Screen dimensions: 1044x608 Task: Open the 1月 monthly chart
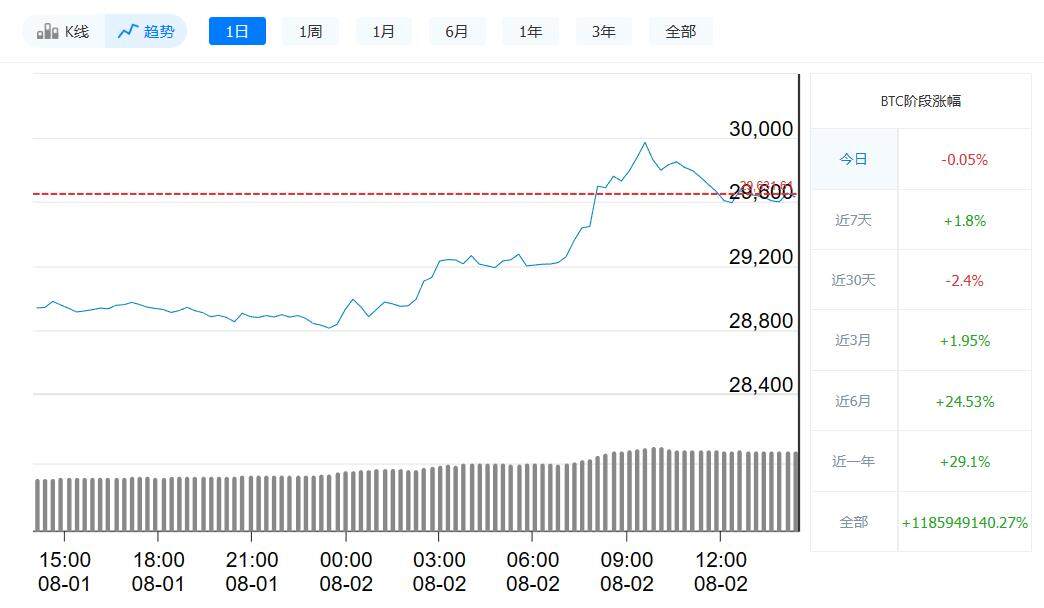[383, 31]
